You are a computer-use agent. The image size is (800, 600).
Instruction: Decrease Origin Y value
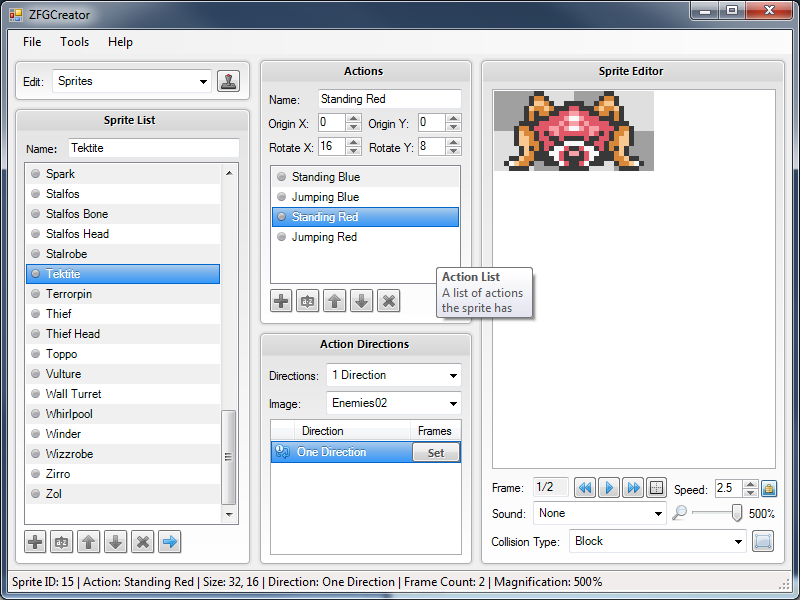click(x=453, y=127)
